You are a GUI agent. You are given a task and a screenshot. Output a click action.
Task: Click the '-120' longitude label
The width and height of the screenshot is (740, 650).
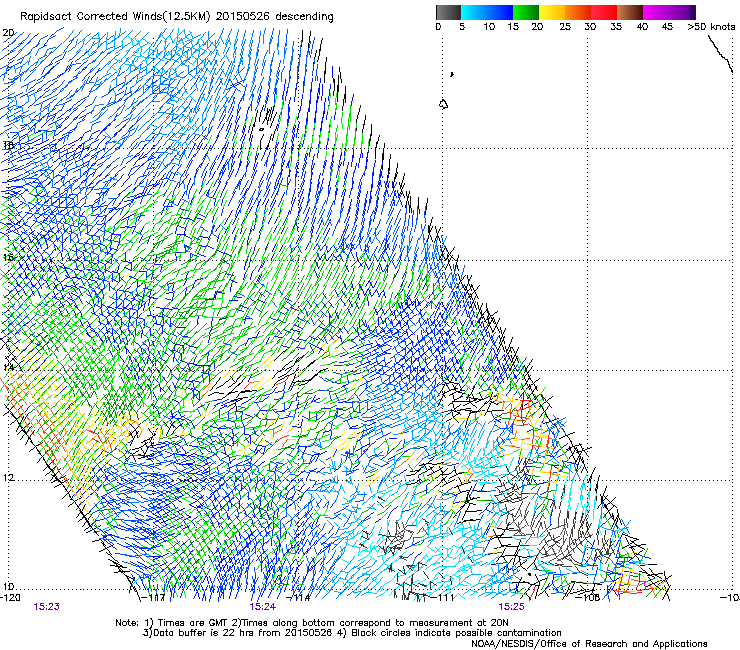(x=10, y=598)
